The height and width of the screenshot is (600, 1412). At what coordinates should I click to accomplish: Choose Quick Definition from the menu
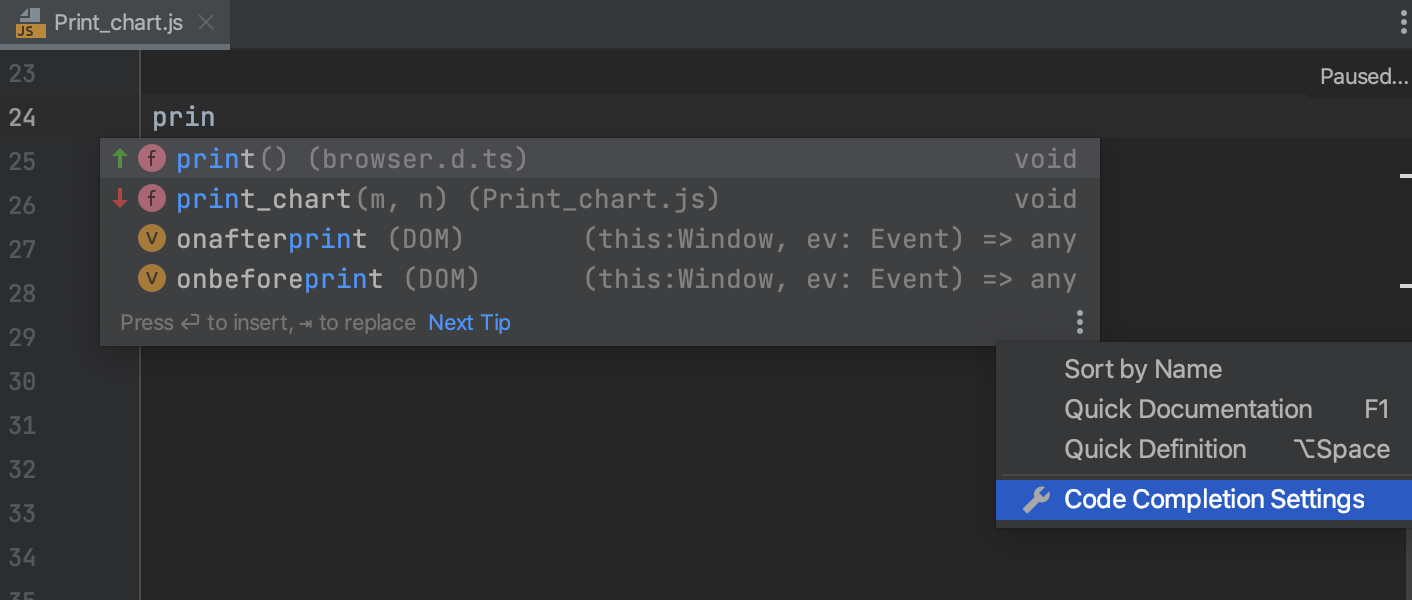(1155, 449)
